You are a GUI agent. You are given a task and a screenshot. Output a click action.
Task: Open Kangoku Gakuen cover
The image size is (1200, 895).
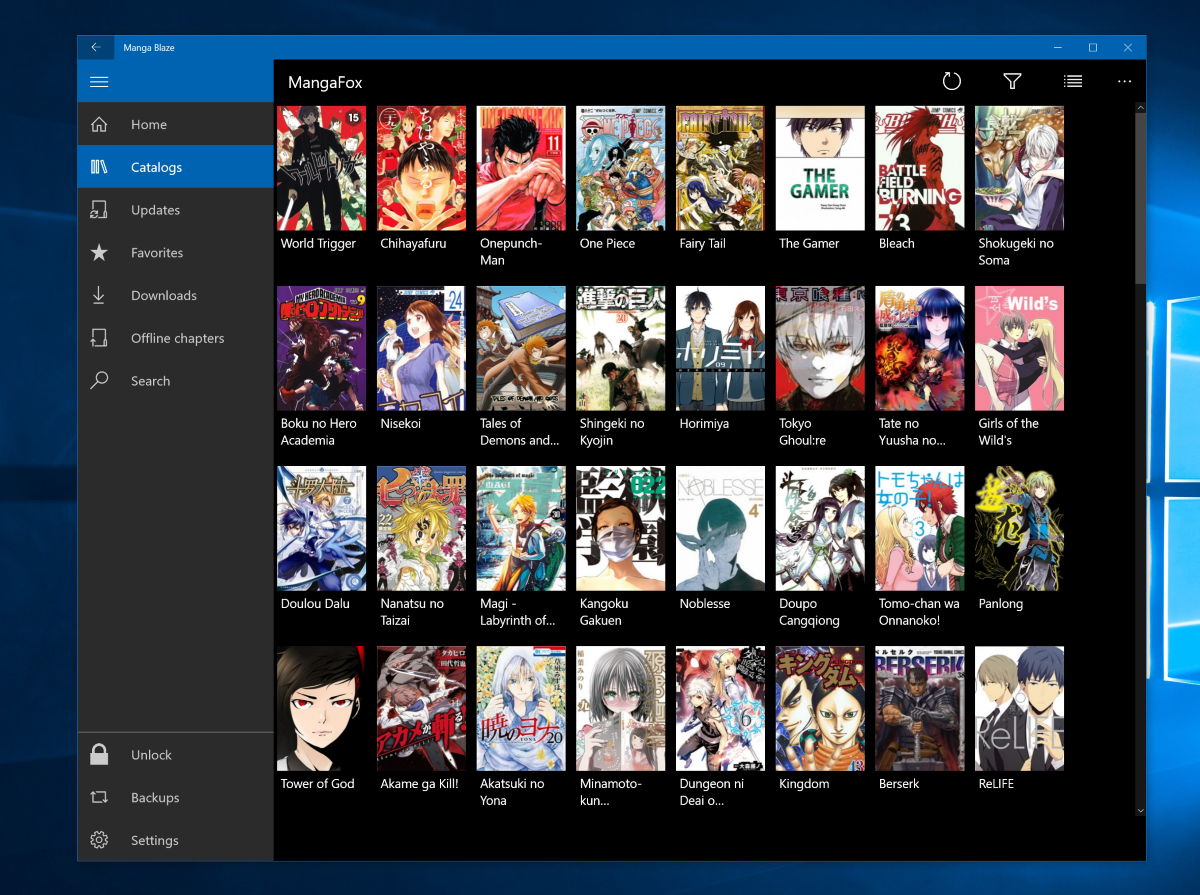pos(621,528)
